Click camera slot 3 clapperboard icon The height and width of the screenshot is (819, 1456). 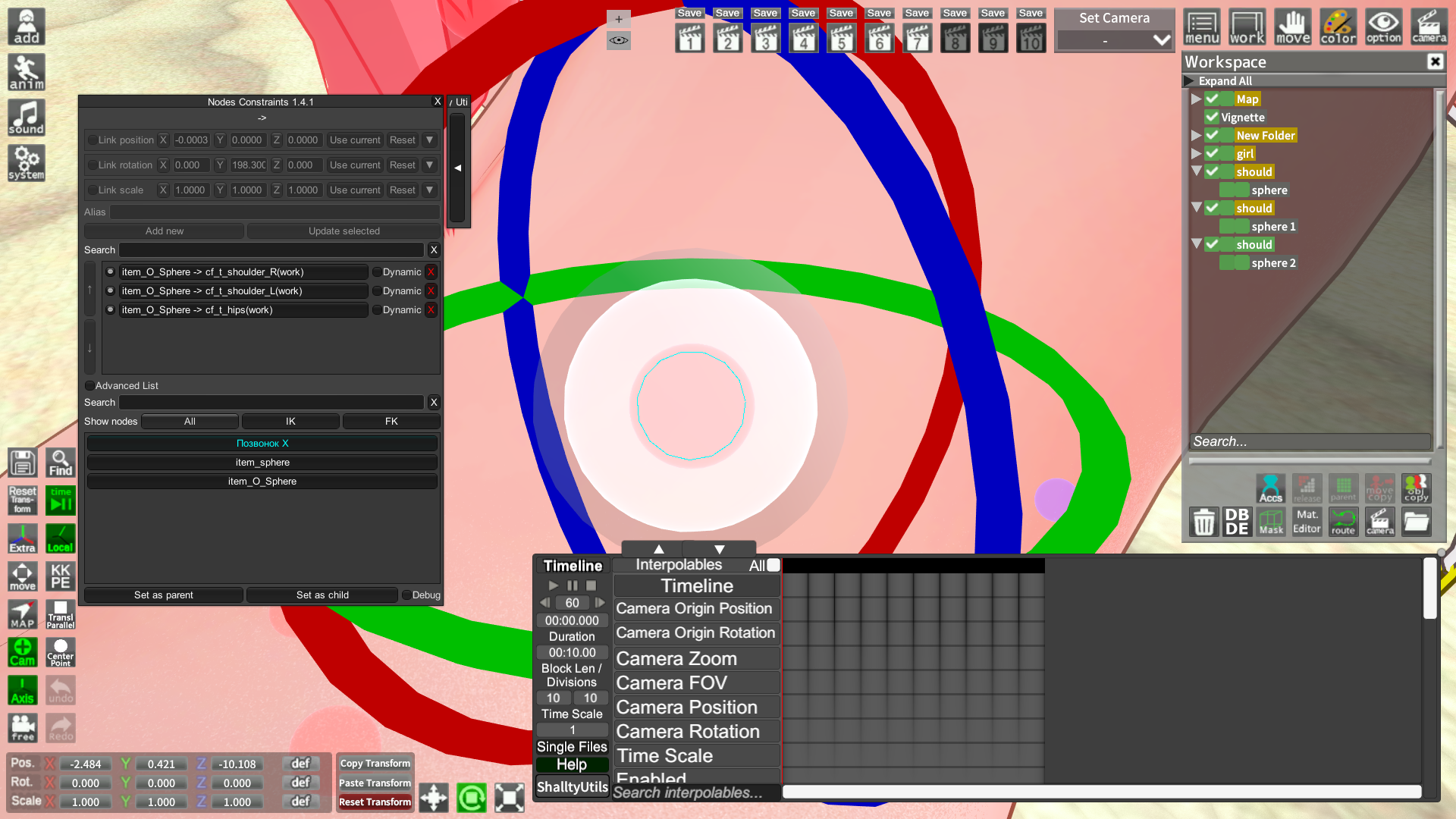click(x=765, y=38)
